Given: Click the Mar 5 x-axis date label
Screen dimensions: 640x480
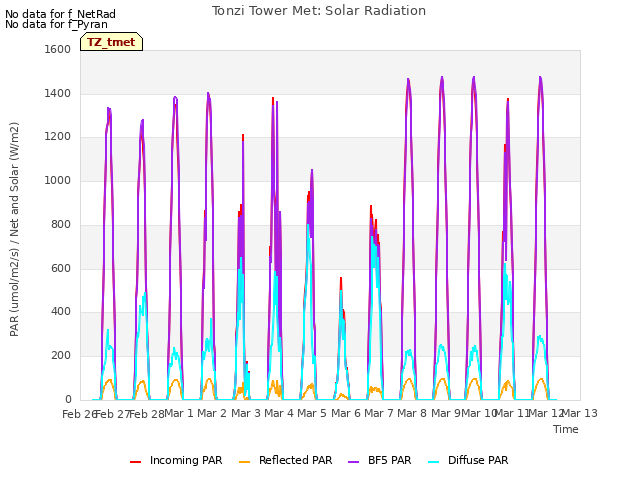Looking at the screenshot, I should click(x=312, y=413).
